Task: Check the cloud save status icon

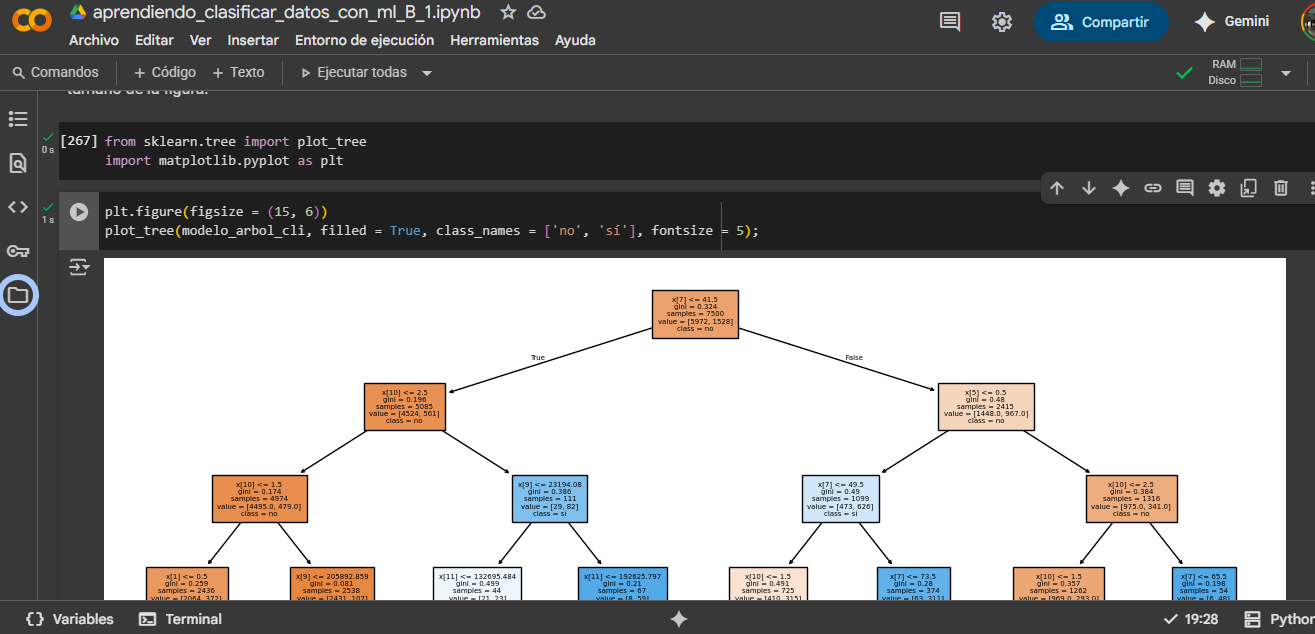Action: coord(536,12)
